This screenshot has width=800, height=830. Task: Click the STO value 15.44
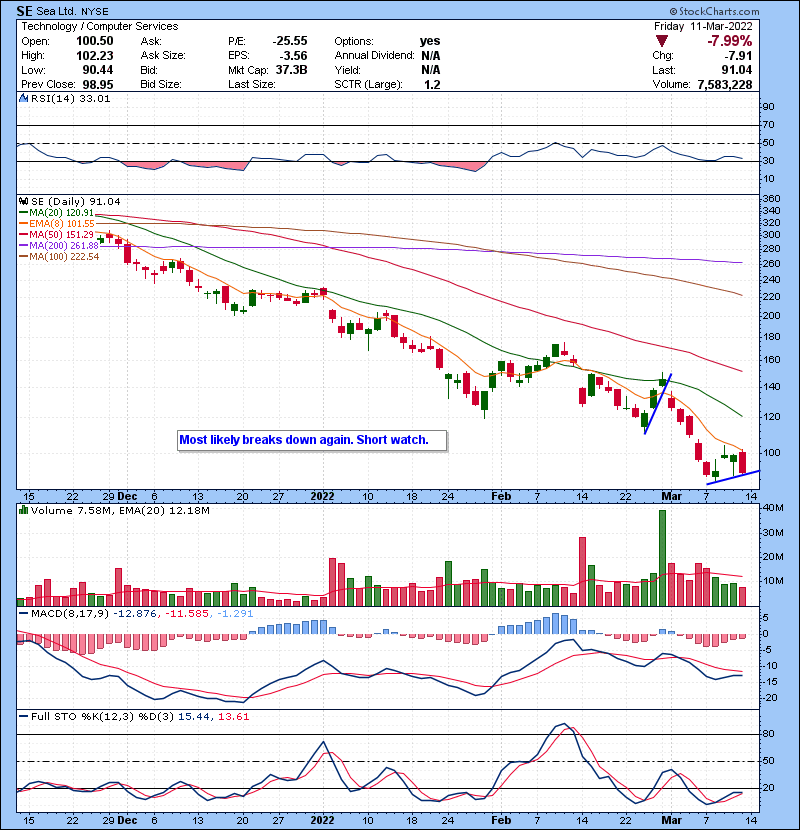pyautogui.click(x=193, y=717)
